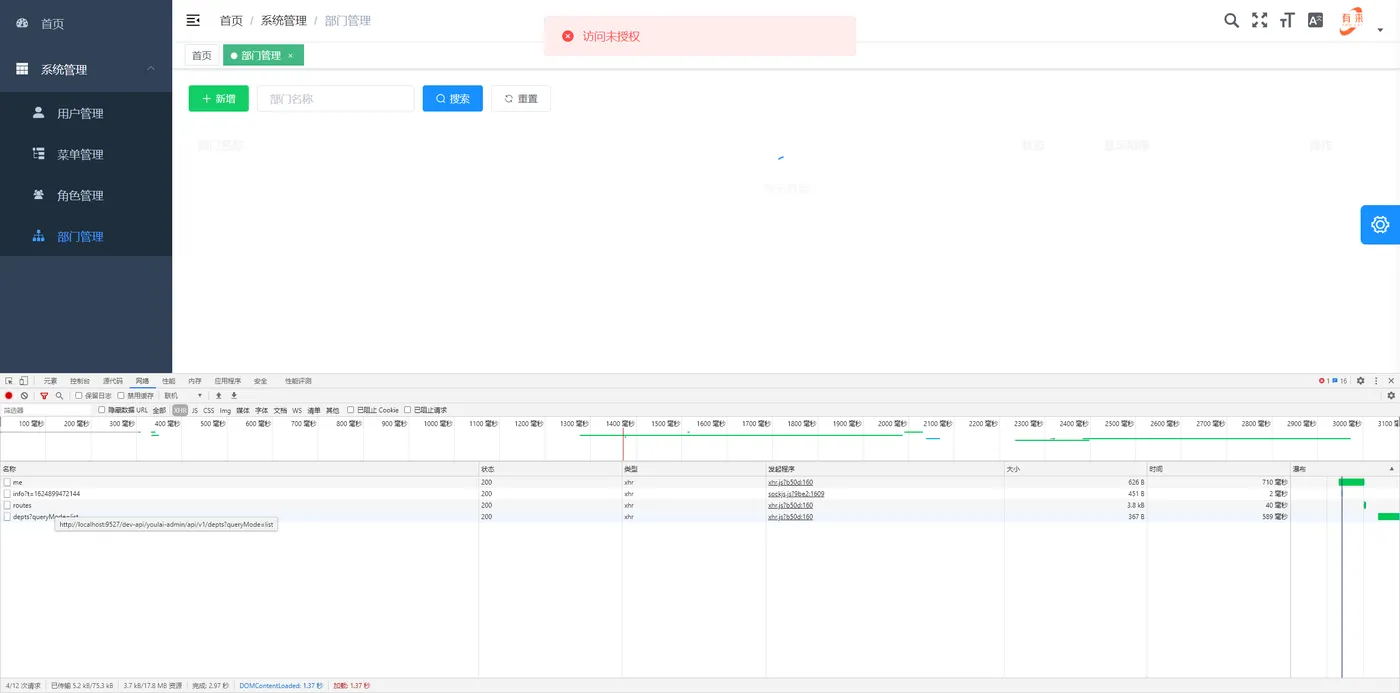Open the 性能评测 DevTools tab
The width and height of the screenshot is (1400, 693).
click(298, 381)
